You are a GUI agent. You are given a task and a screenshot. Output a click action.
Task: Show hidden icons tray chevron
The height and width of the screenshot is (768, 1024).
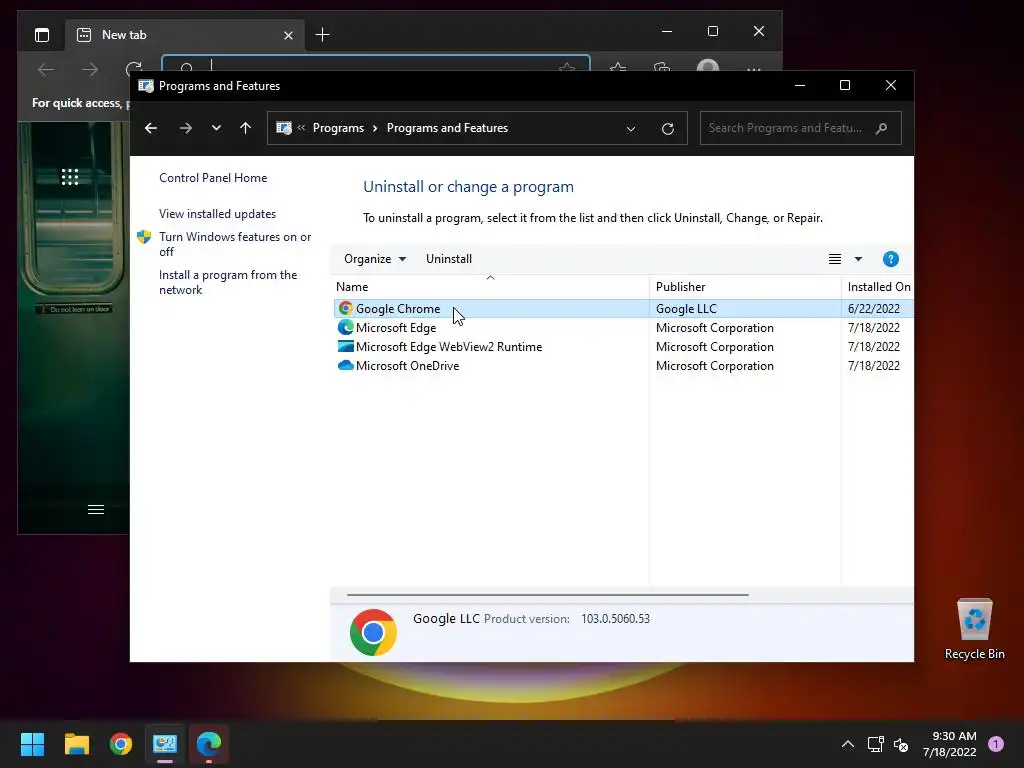(x=848, y=744)
